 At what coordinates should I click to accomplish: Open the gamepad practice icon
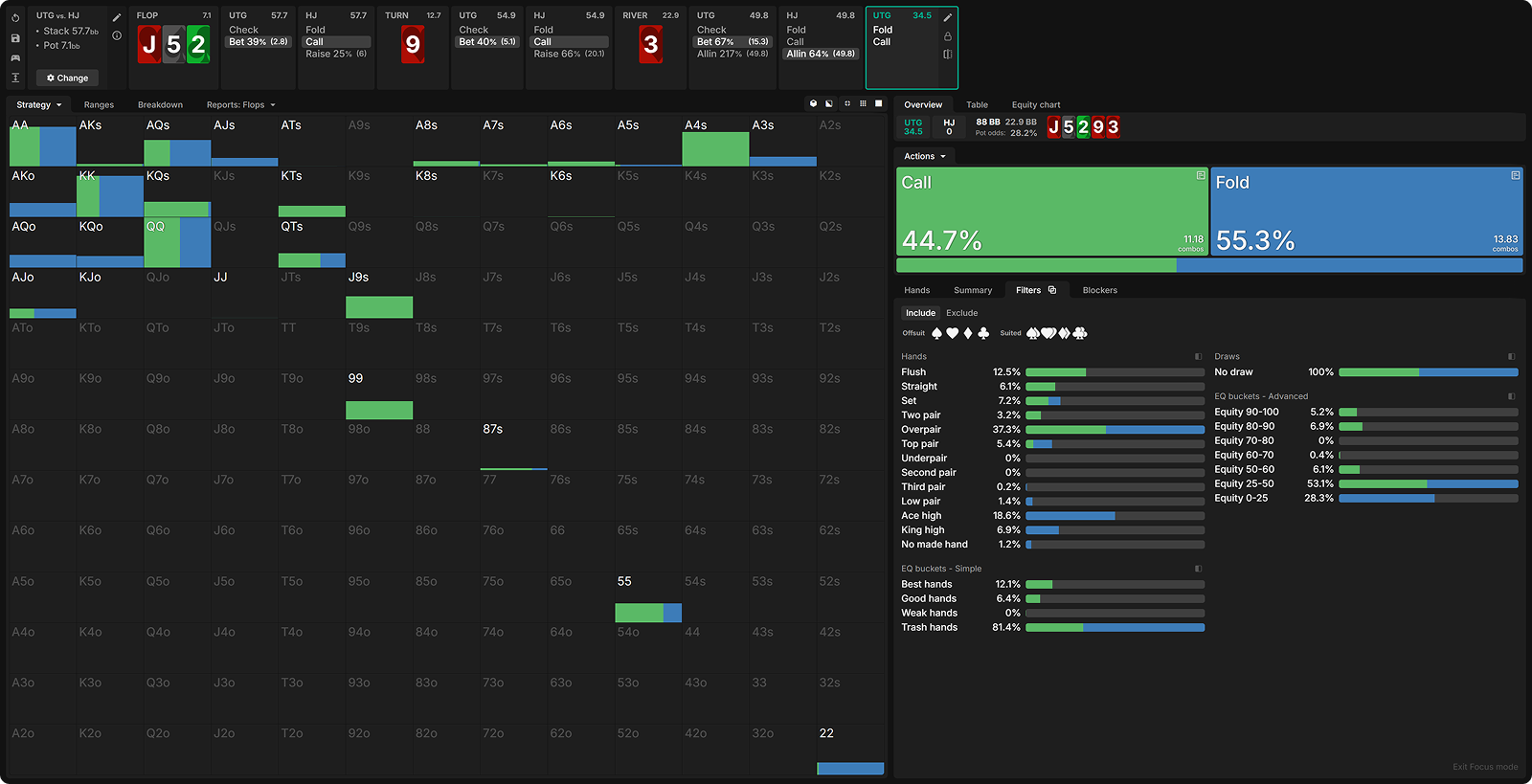[x=15, y=58]
